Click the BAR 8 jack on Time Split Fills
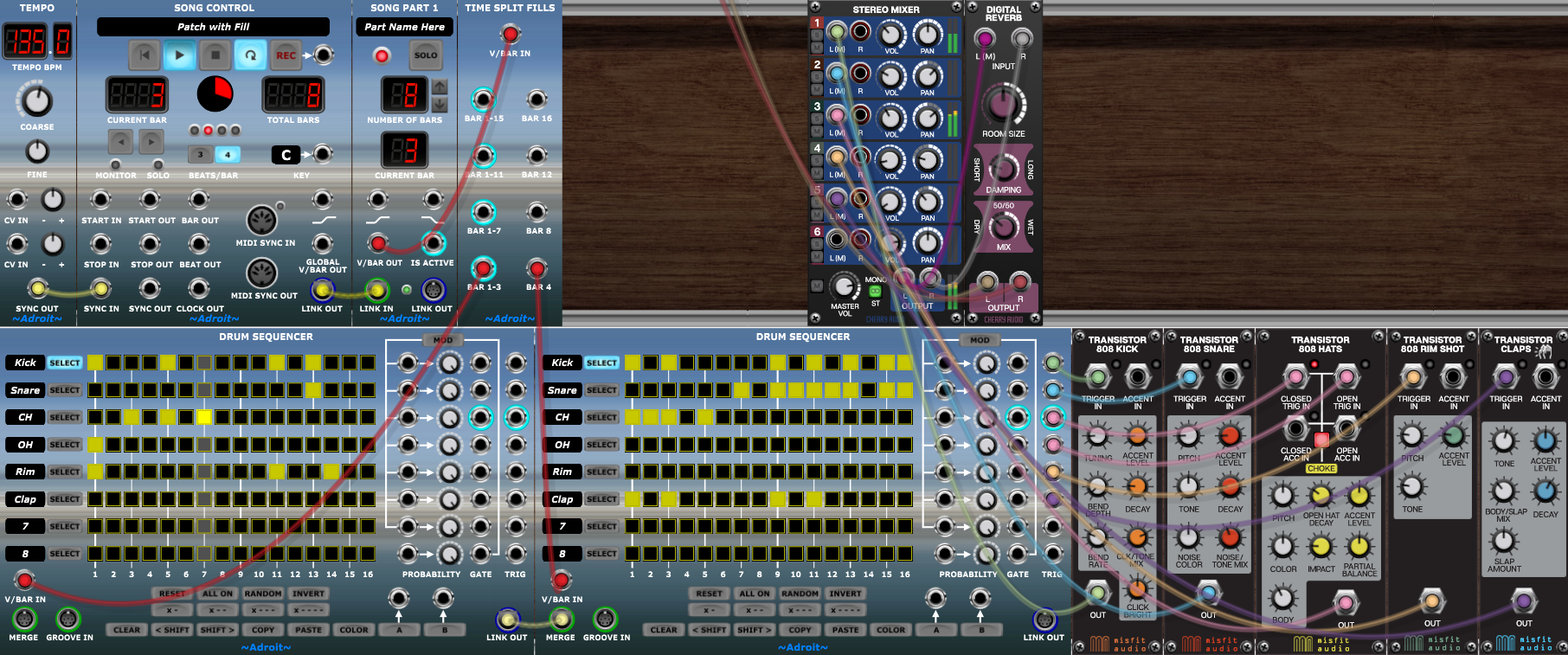The image size is (1568, 655). pyautogui.click(x=537, y=212)
